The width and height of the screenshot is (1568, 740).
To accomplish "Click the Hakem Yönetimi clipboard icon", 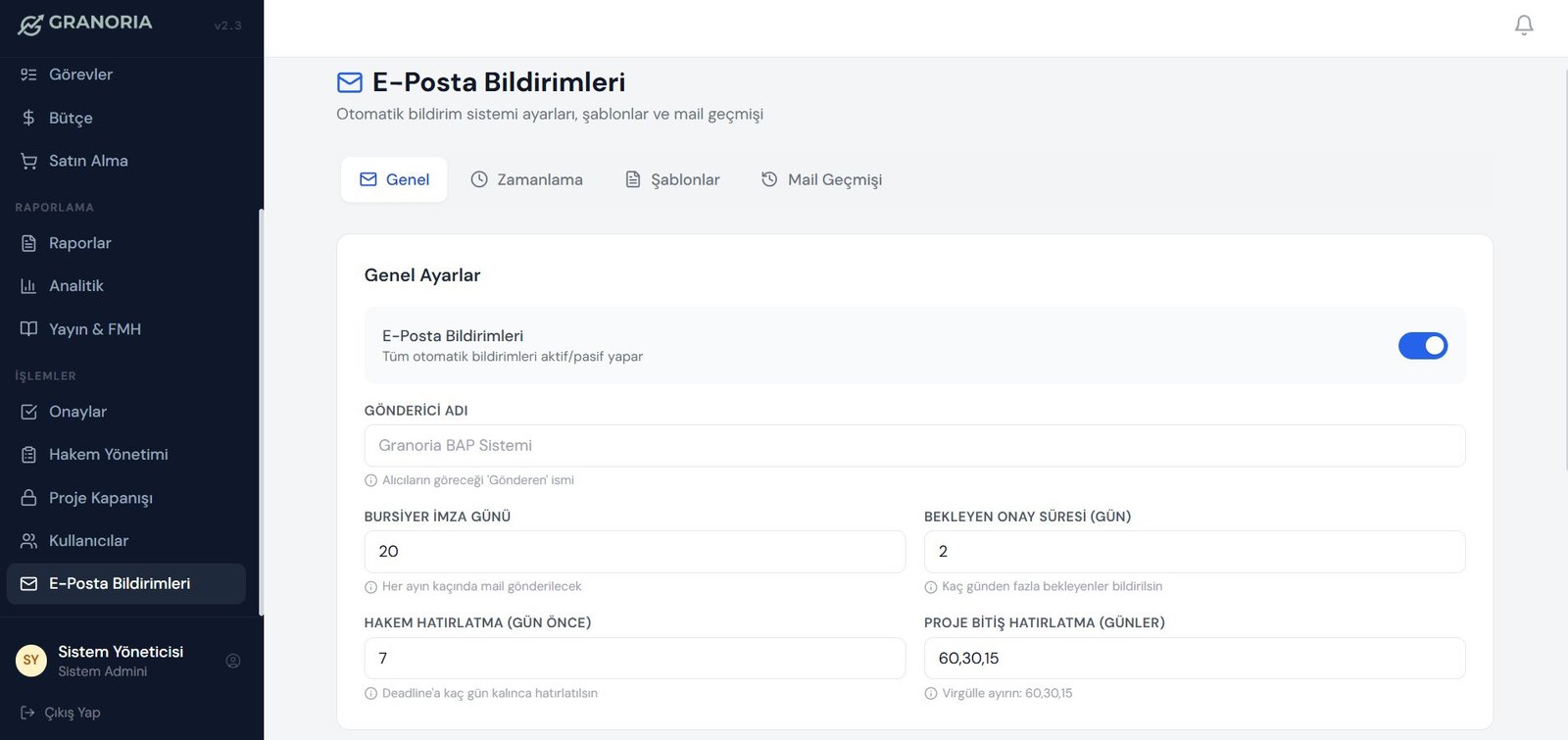I will point(28,455).
